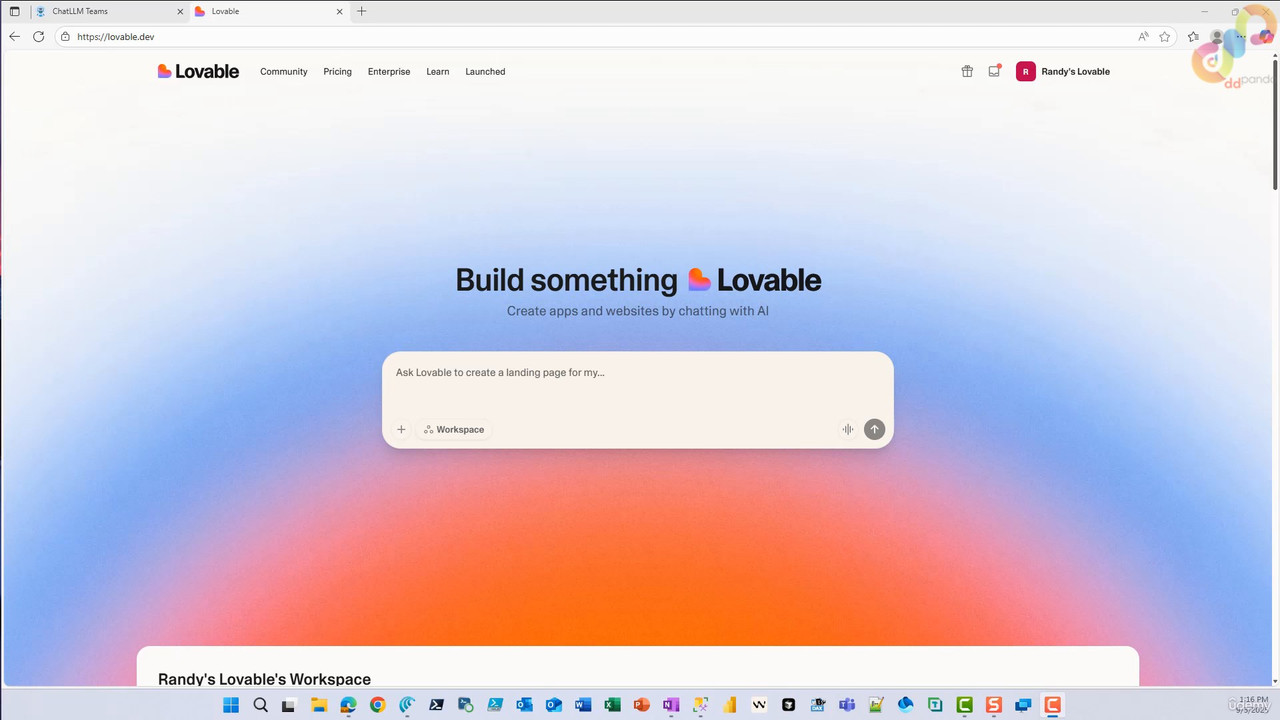Click the Randy's Lovable's Workspace heading
1280x720 pixels.
[x=264, y=679]
